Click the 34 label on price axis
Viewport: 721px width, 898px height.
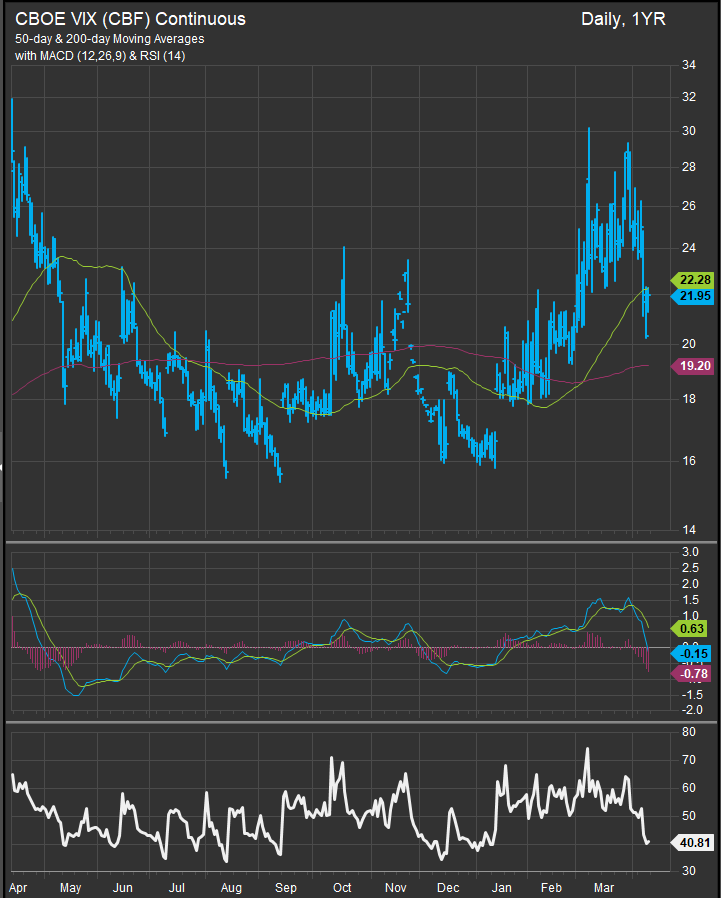688,66
